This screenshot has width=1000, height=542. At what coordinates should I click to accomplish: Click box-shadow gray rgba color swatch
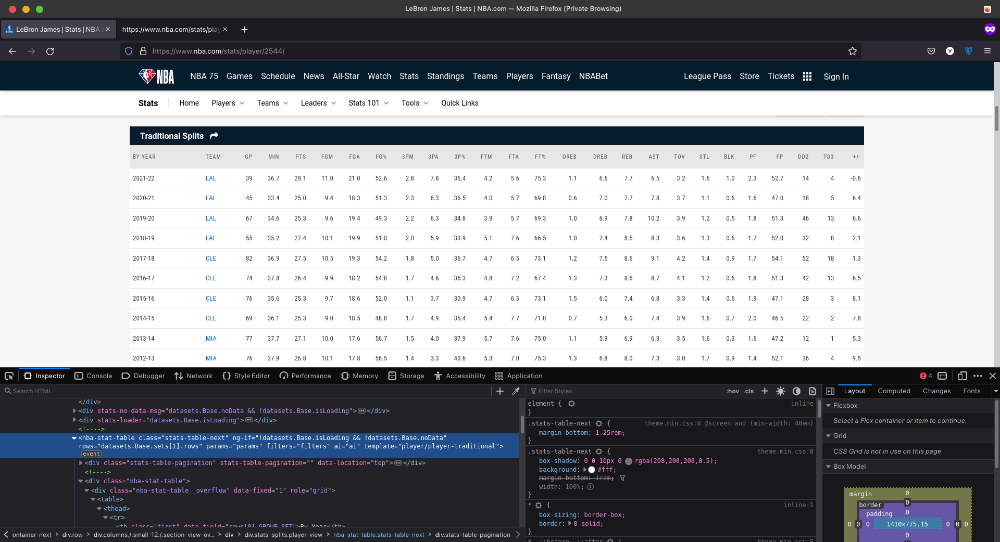pyautogui.click(x=628, y=460)
